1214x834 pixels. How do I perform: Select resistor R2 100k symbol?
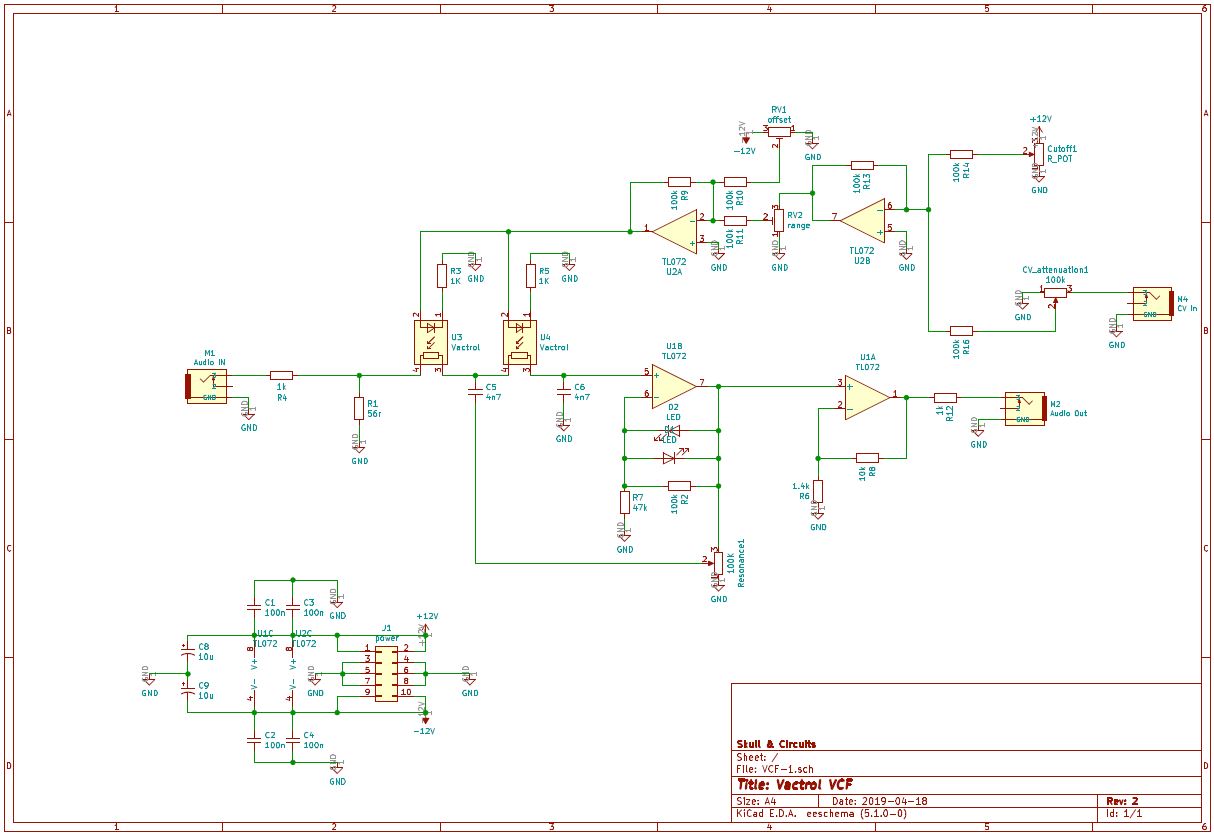[x=680, y=484]
